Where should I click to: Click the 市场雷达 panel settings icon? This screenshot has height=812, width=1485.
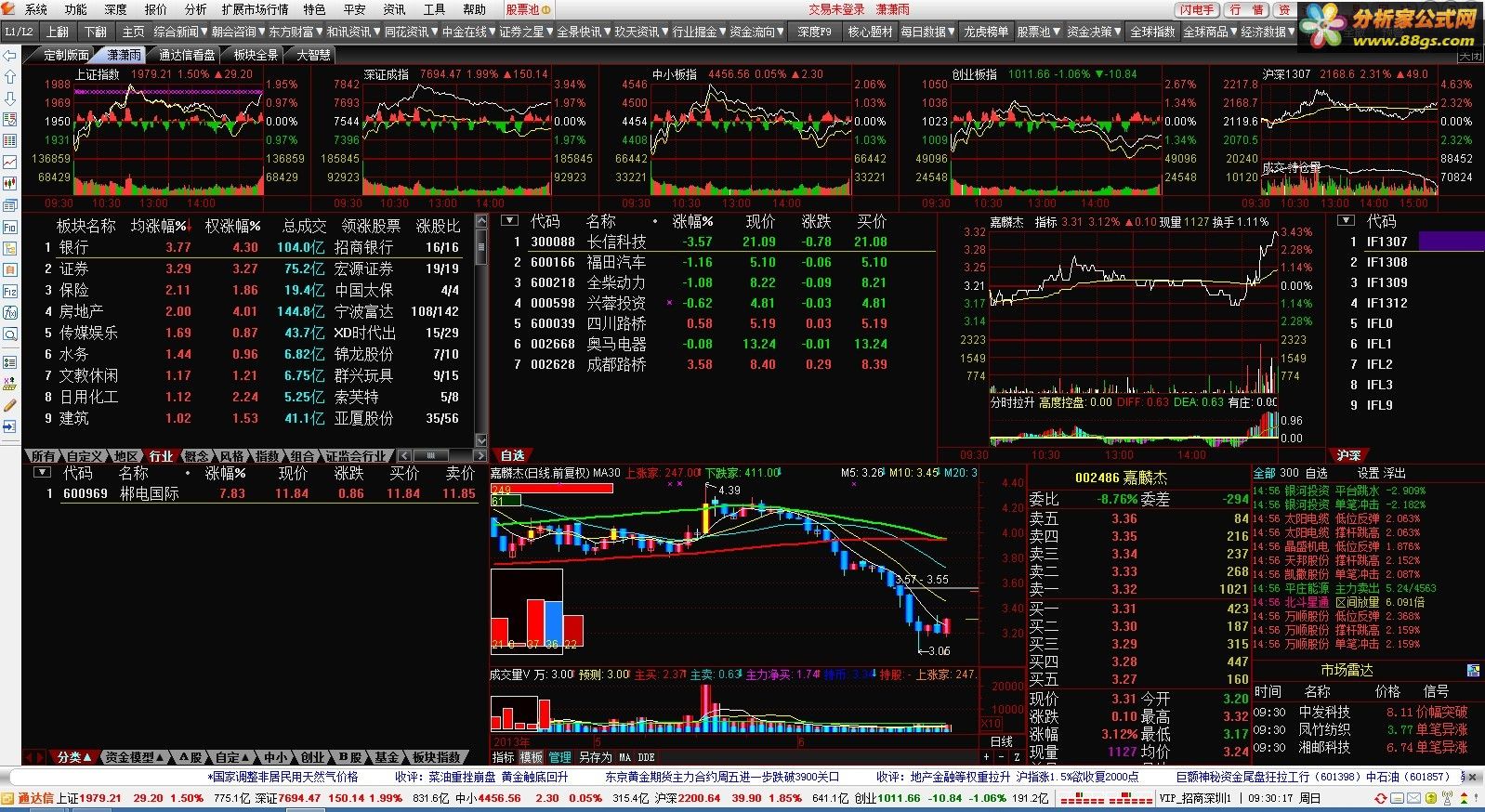(1473, 670)
